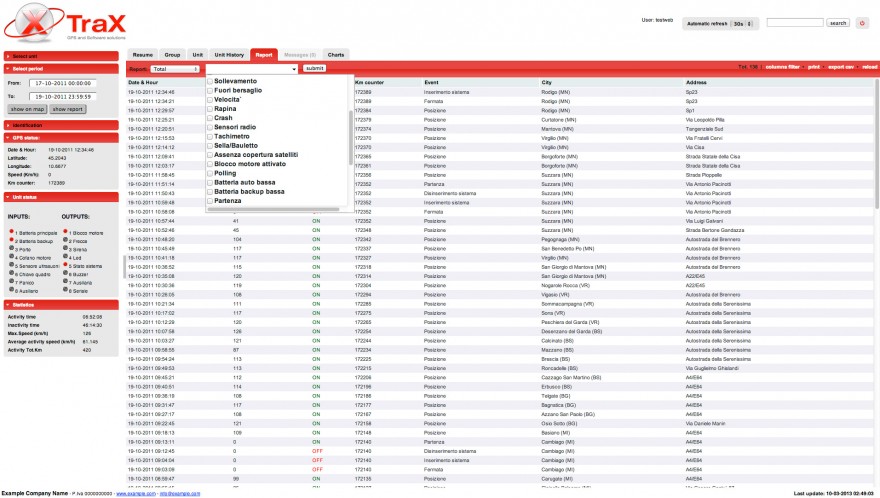Click the submit button
Screen dimensions: 880x498
[x=314, y=68]
